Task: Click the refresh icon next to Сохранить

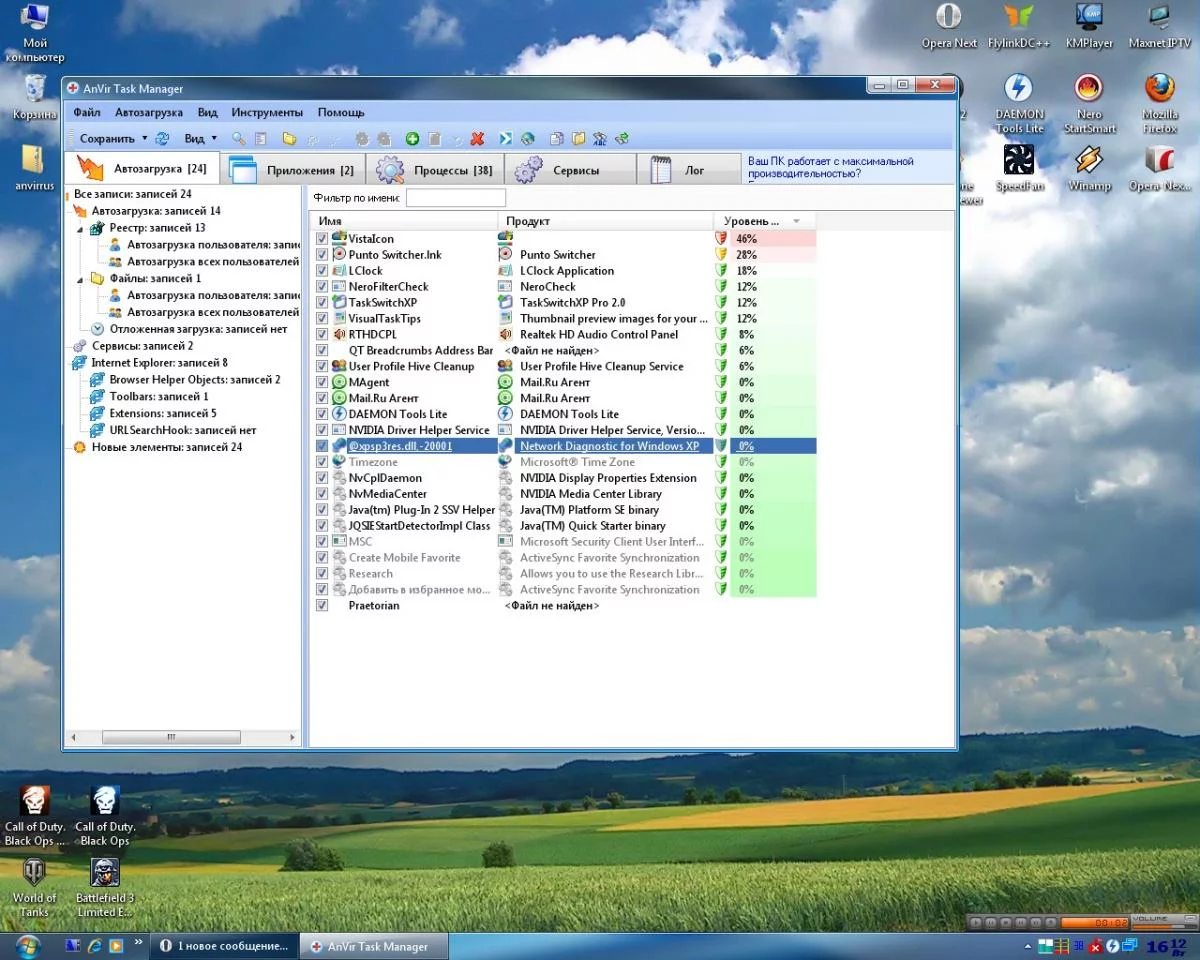Action: pyautogui.click(x=162, y=139)
